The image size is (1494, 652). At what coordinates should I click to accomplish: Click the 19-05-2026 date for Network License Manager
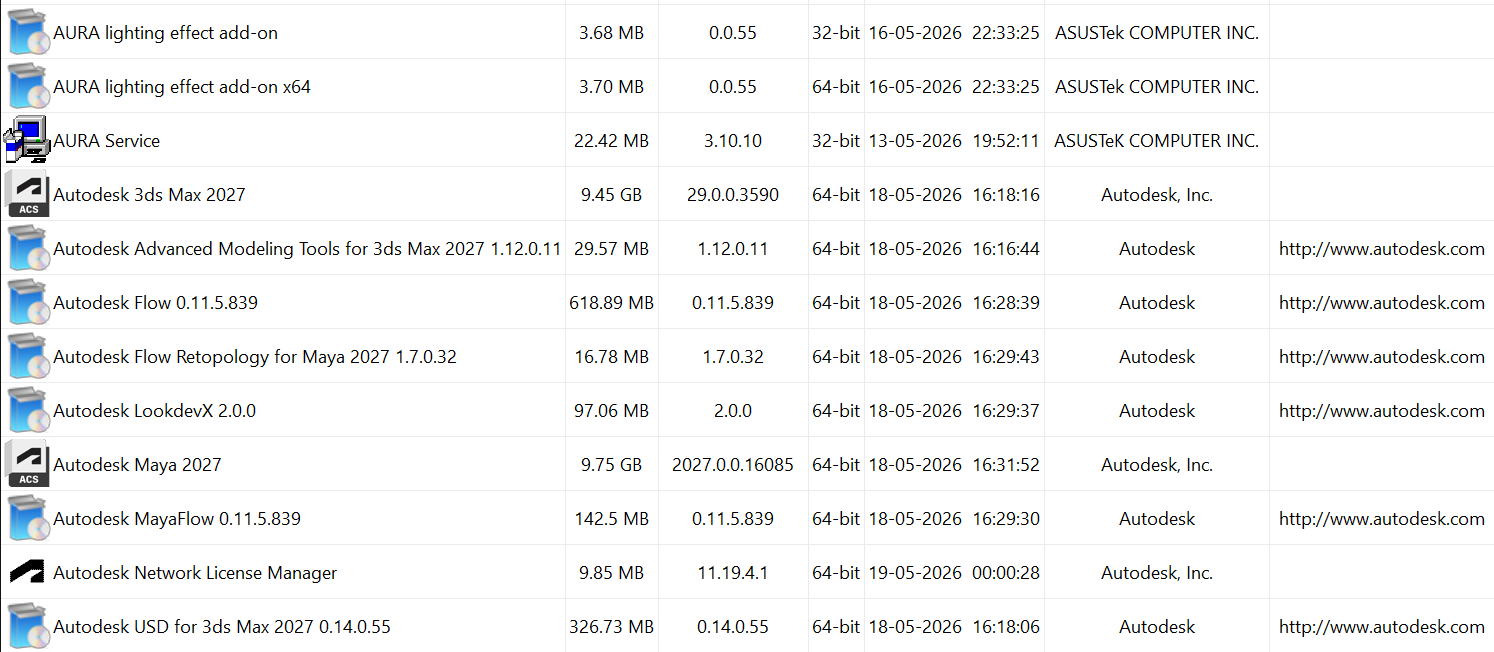(915, 573)
